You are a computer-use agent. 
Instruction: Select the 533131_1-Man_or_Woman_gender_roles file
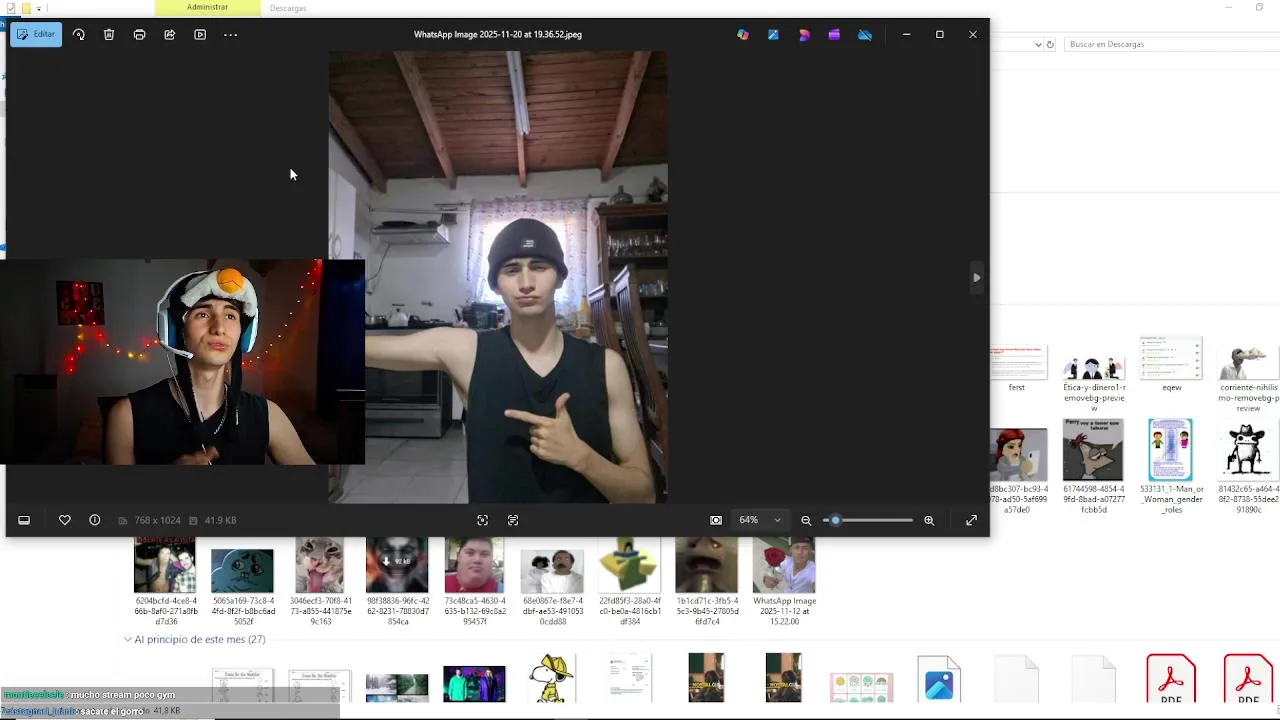pos(1172,467)
